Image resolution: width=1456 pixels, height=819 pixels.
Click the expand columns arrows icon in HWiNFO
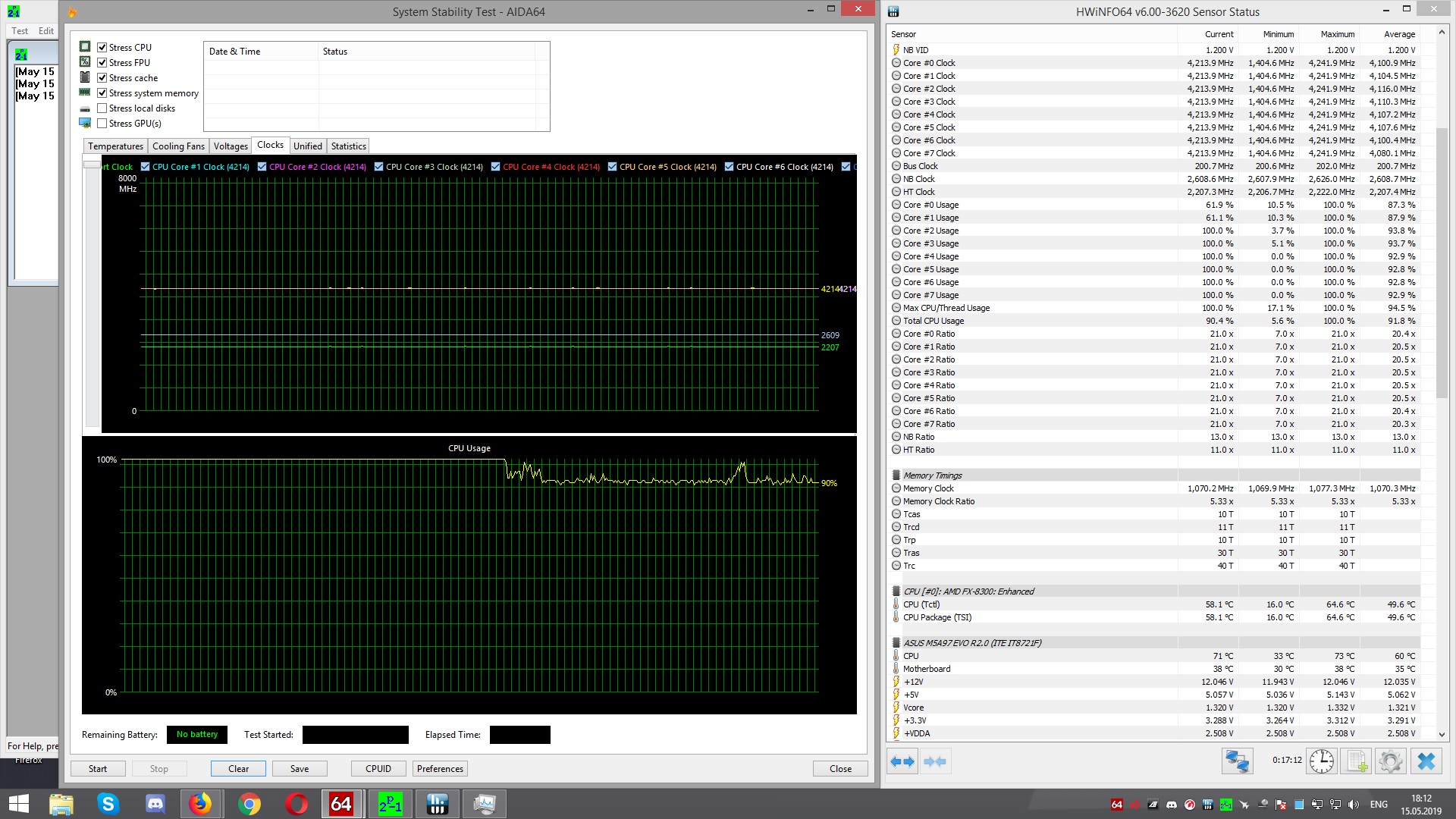902,761
